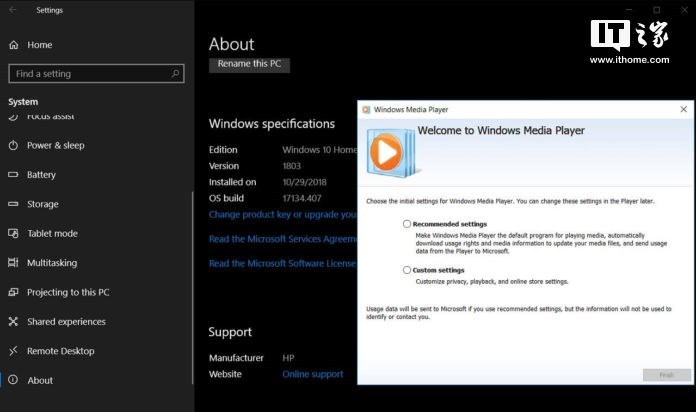
Task: Select the Battery icon
Action: click(13, 174)
